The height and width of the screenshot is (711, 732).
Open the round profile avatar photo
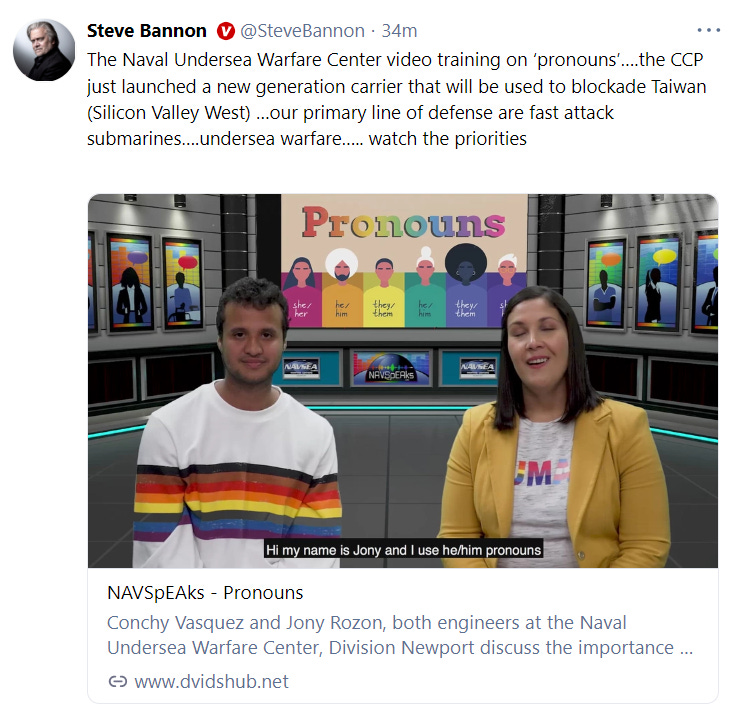[x=44, y=50]
